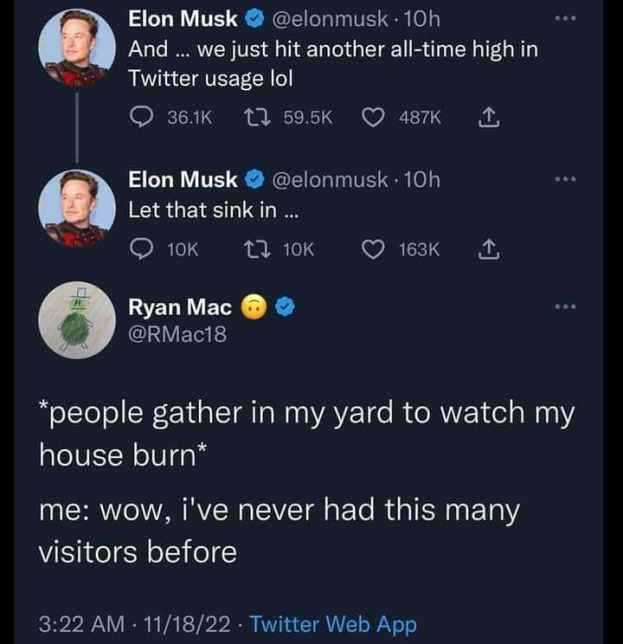This screenshot has width=623, height=644.
Task: Click Ryan Mac's blue verified badge
Action: [284, 308]
